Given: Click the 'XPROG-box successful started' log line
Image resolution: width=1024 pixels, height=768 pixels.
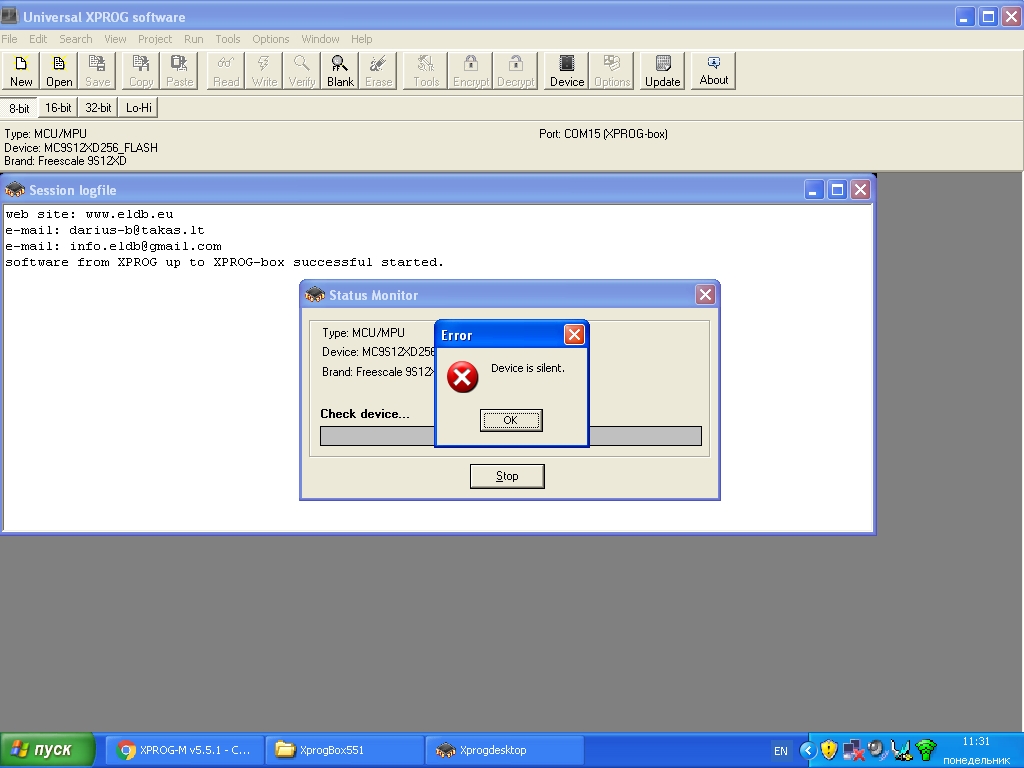Looking at the screenshot, I should (x=225, y=263).
